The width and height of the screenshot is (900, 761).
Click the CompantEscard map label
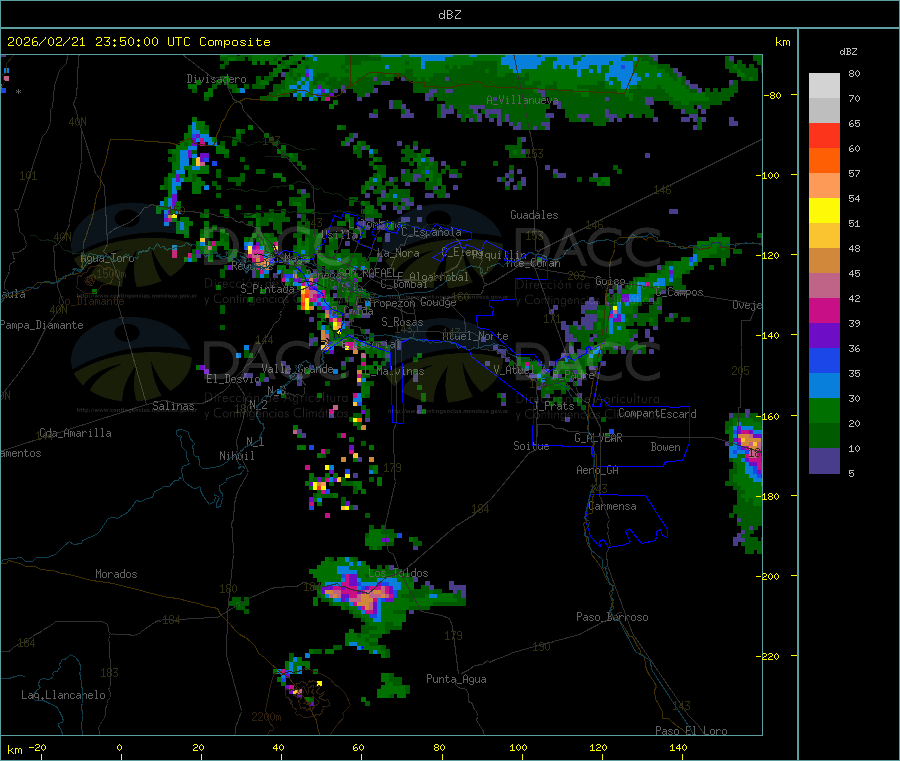tap(657, 414)
